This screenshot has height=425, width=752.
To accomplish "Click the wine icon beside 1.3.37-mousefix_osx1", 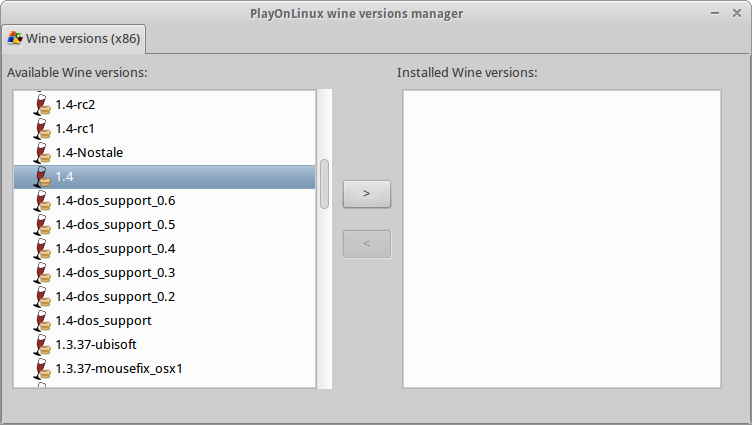I will click(42, 368).
